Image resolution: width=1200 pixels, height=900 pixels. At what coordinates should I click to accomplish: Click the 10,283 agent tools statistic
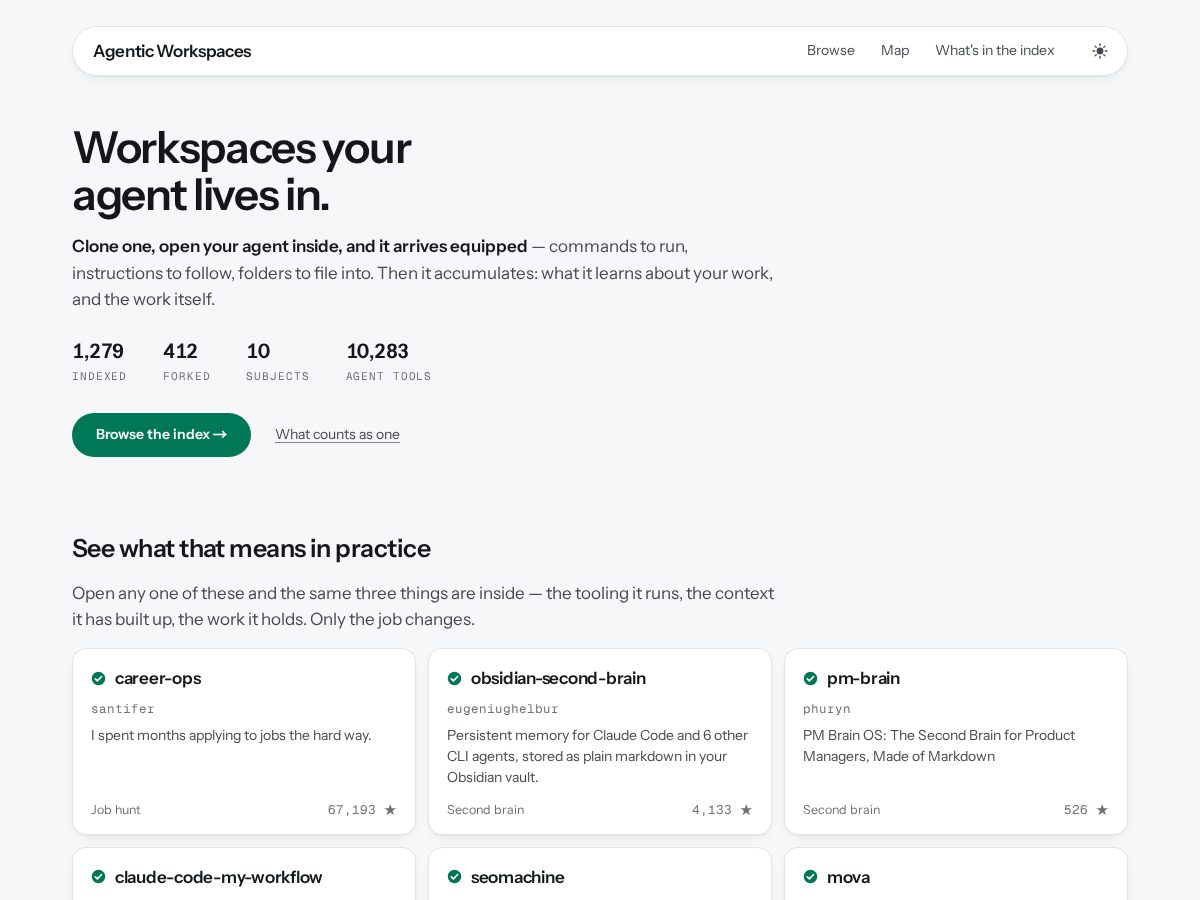click(x=389, y=362)
